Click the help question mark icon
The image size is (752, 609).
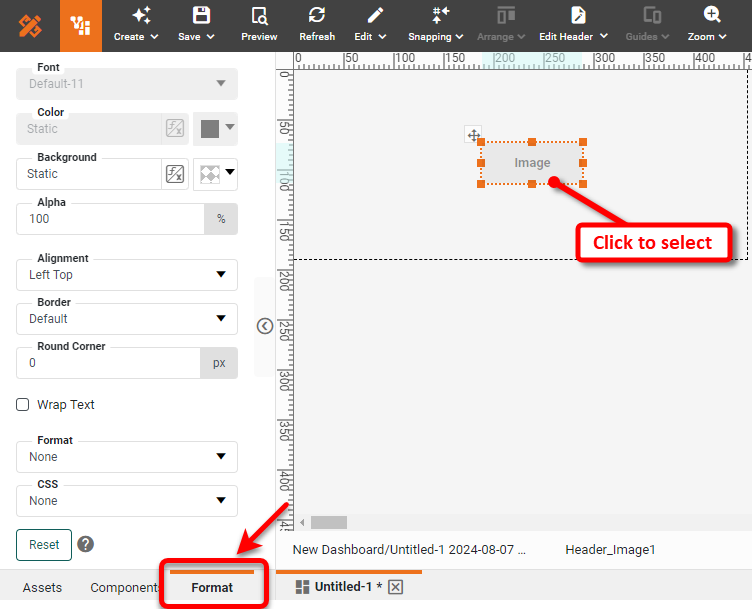pos(86,544)
